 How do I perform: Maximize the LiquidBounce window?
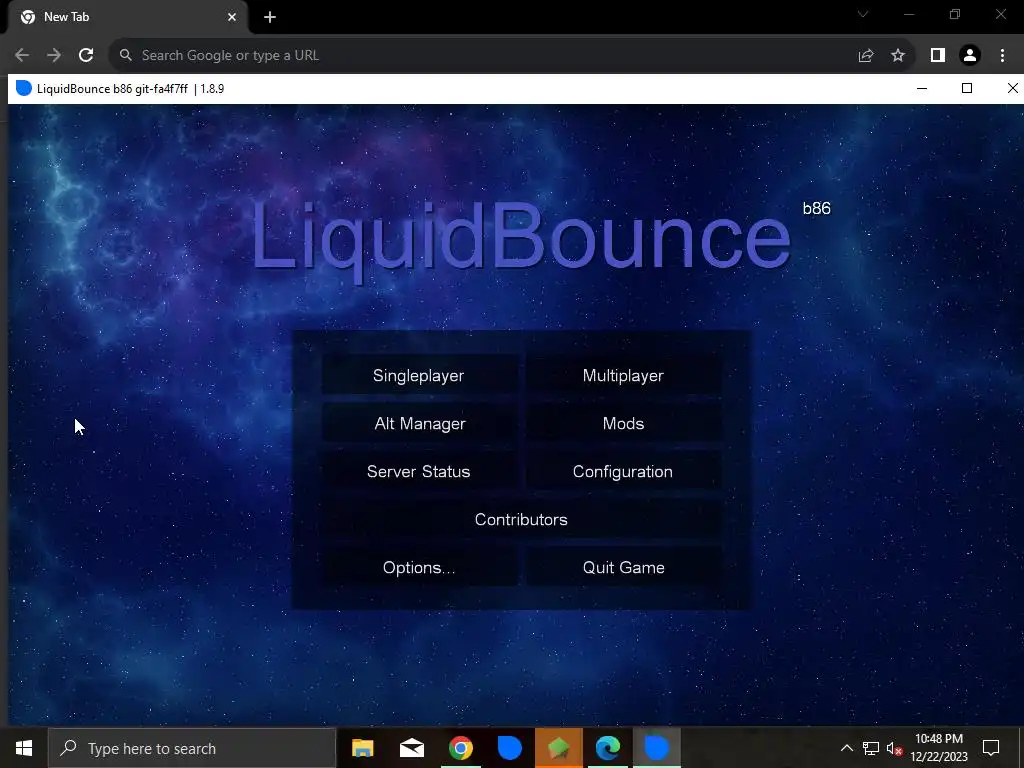point(967,88)
